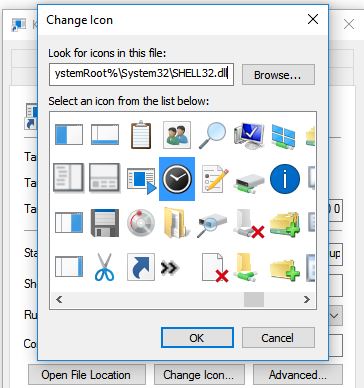This screenshot has height=388, width=364.
Task: Select the document with red X icon
Action: coord(215,268)
